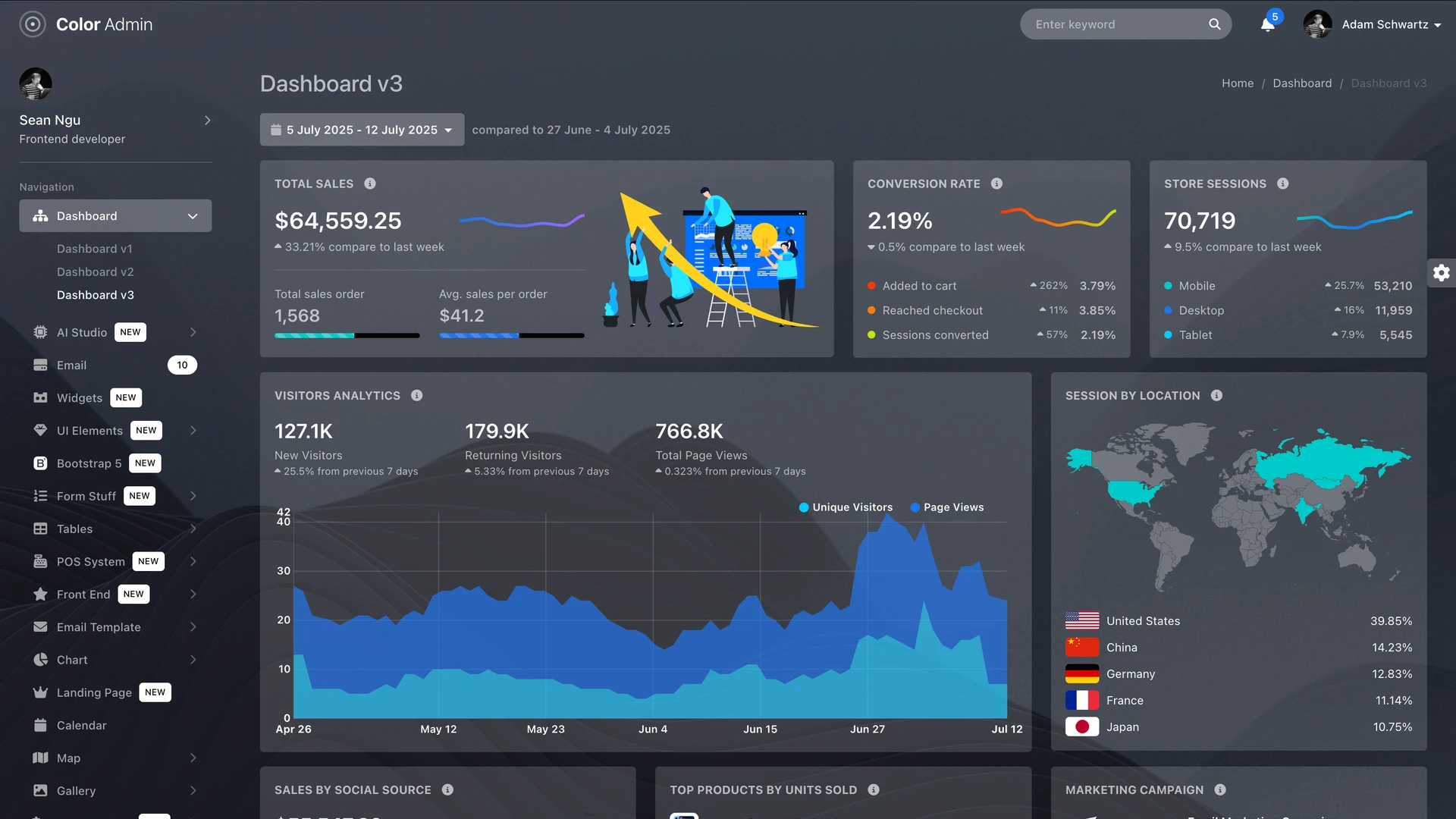Click the Germany flag icon
Viewport: 1456px width, 819px height.
click(x=1081, y=674)
